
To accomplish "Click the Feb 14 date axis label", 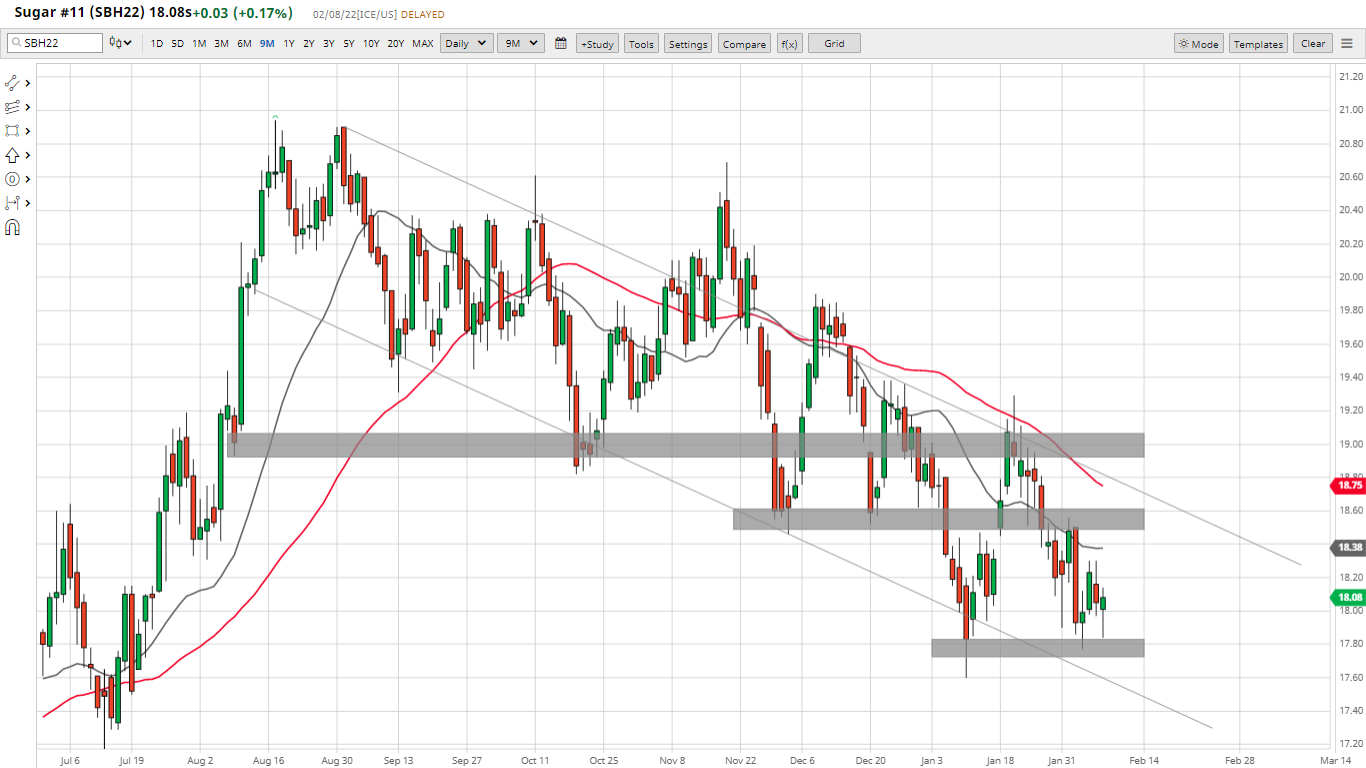I will click(1145, 760).
